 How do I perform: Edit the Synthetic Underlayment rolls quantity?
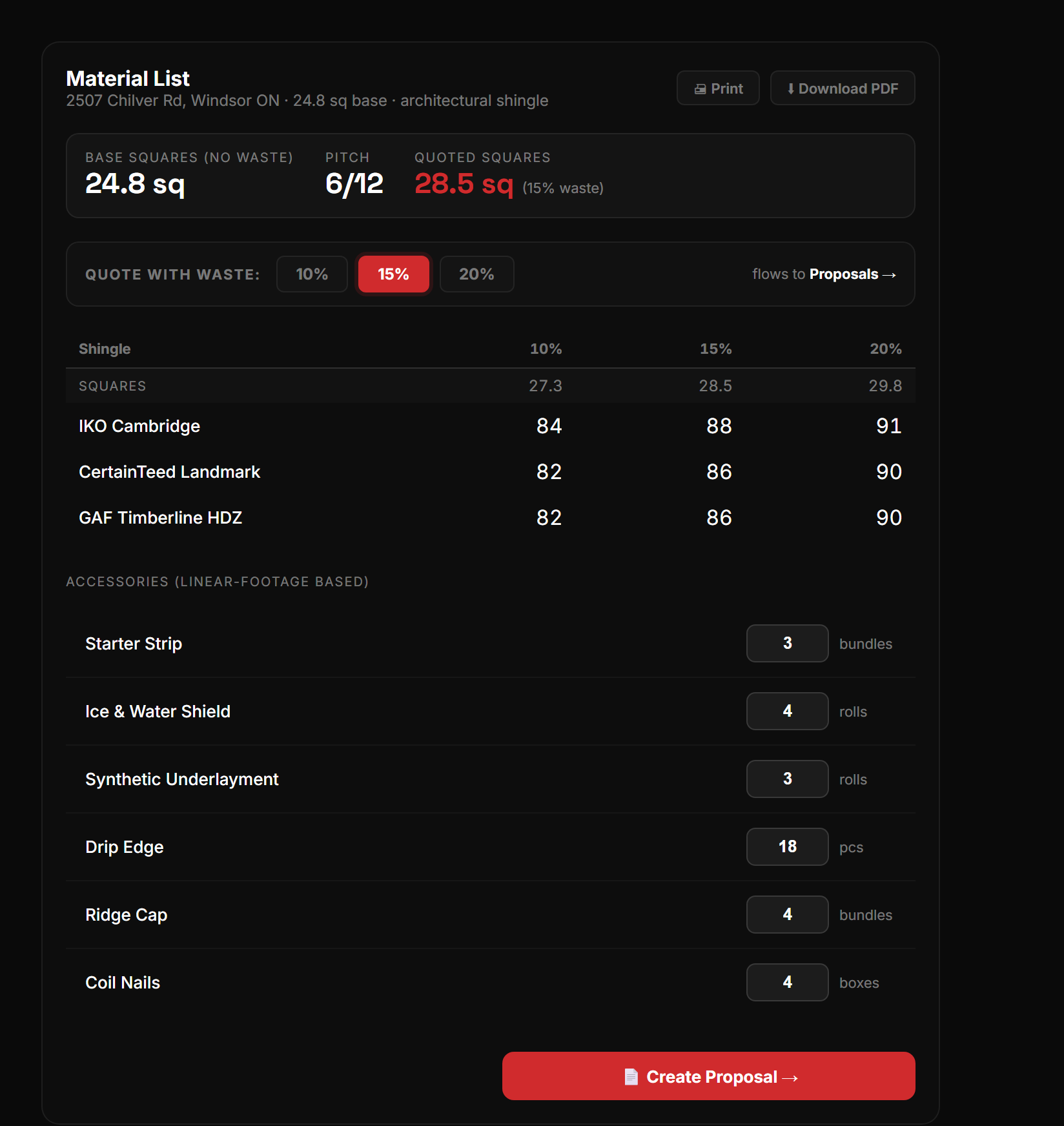point(788,779)
